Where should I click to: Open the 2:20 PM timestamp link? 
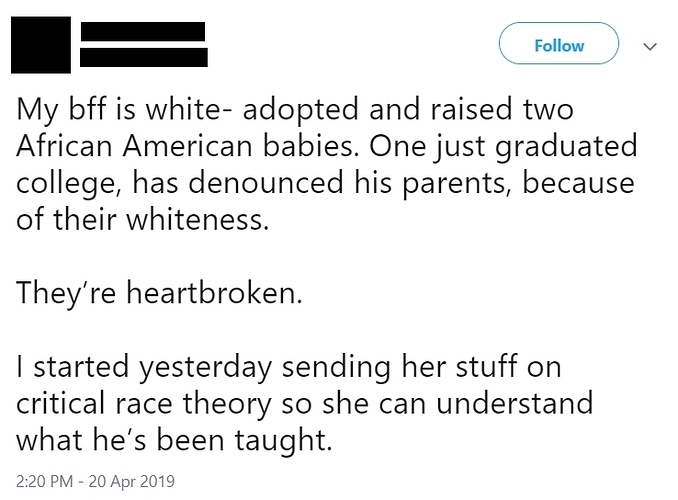tap(44, 481)
